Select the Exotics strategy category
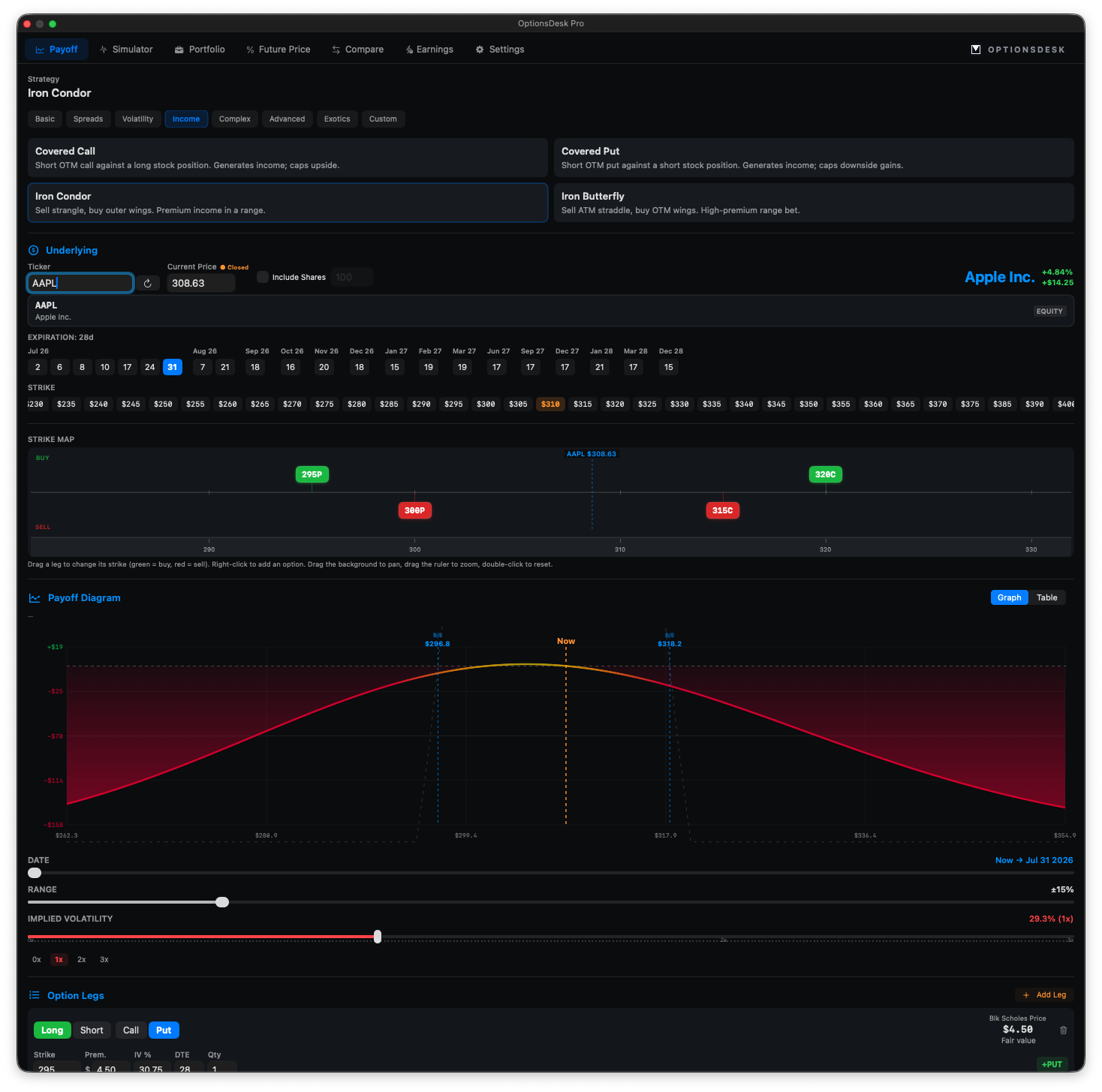 pos(337,119)
